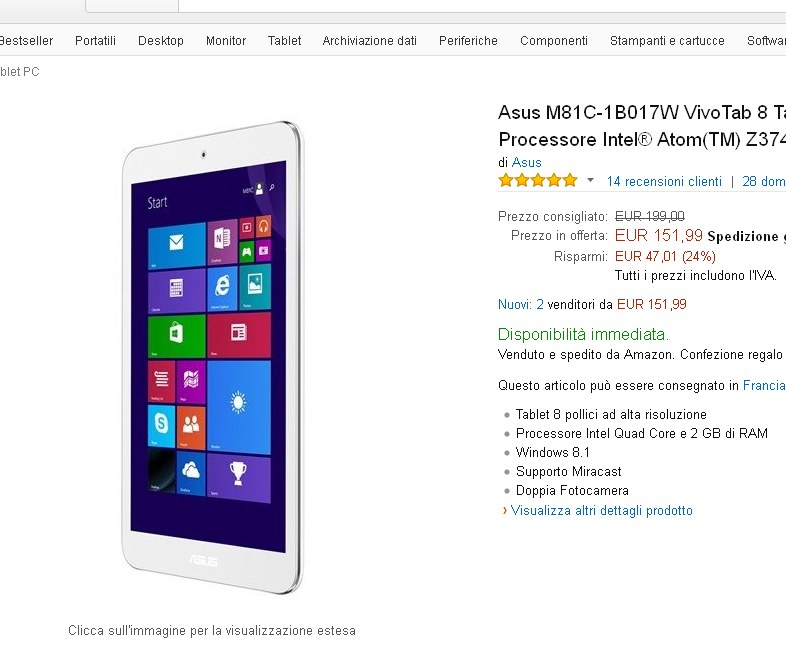This screenshot has width=786, height=664.
Task: Open the 14 recensioni clienti link
Action: (x=664, y=181)
